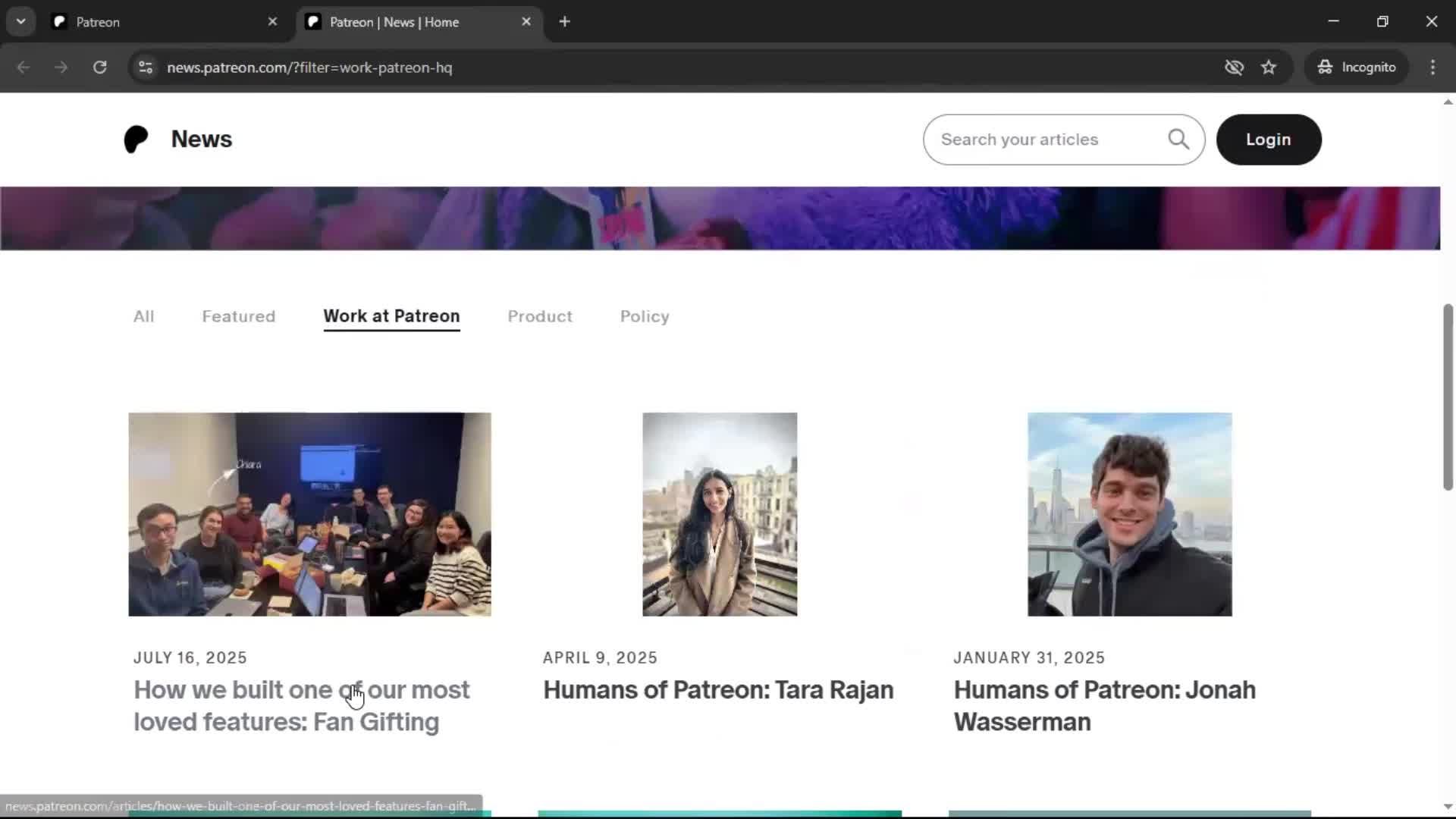Click the Login button
The height and width of the screenshot is (819, 1456).
point(1269,140)
